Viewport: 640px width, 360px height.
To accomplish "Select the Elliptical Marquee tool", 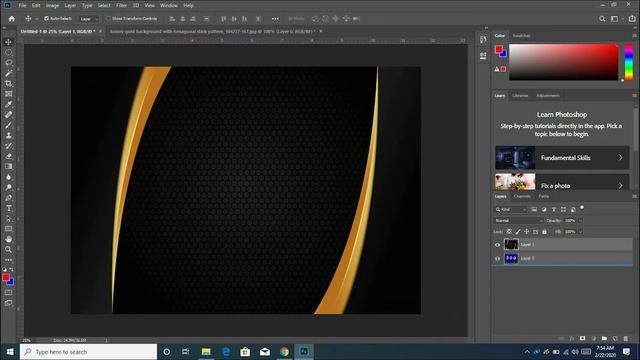I will click(9, 52).
